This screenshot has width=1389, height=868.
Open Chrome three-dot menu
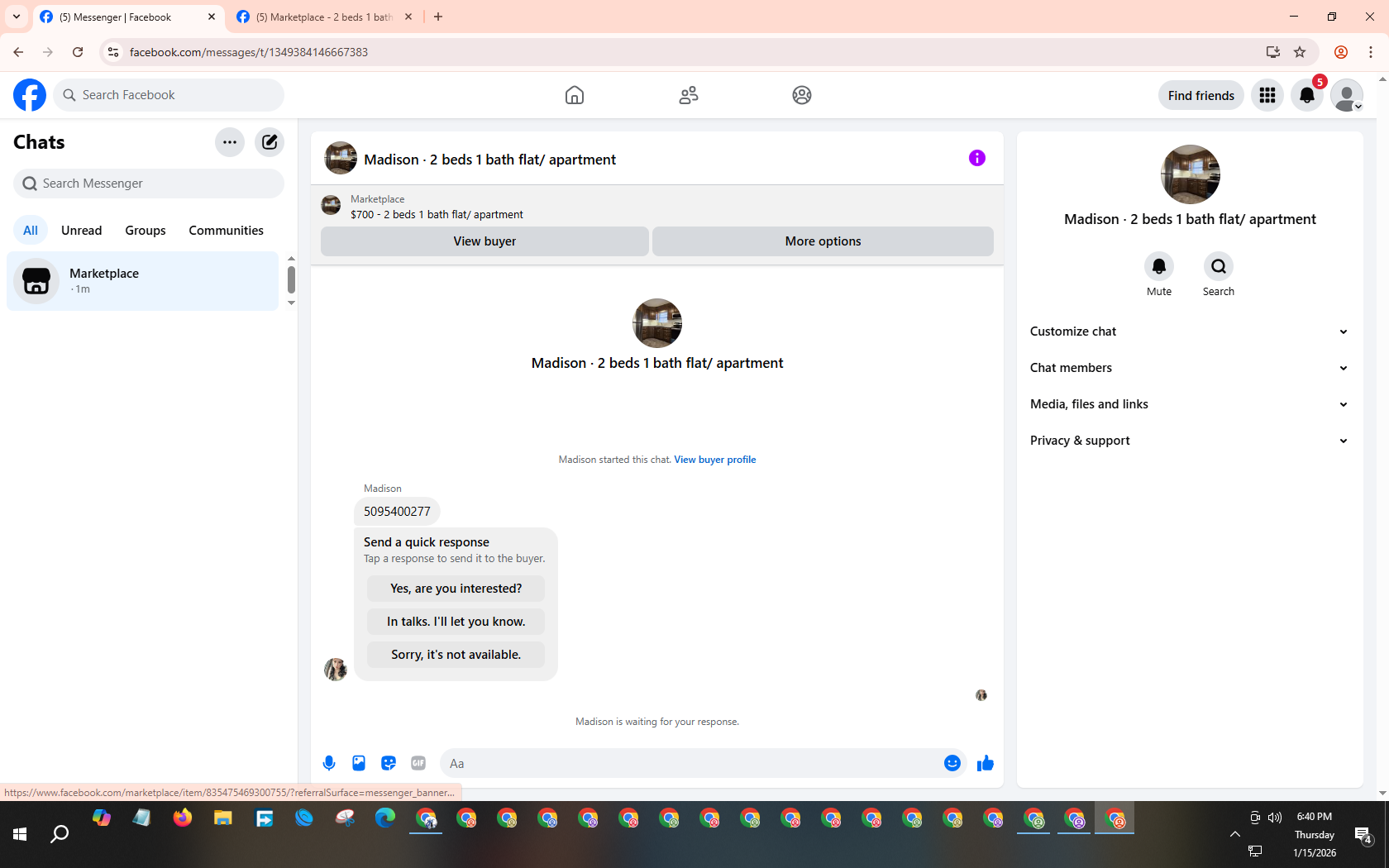(1371, 52)
